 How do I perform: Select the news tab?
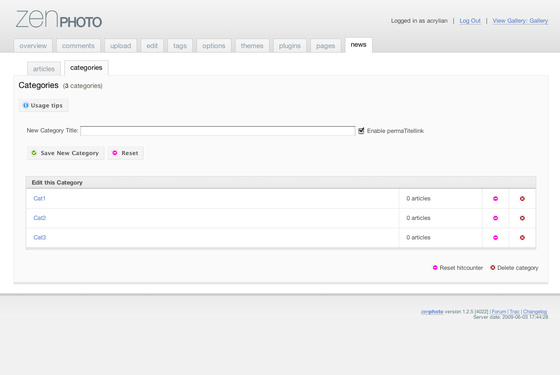(358, 45)
